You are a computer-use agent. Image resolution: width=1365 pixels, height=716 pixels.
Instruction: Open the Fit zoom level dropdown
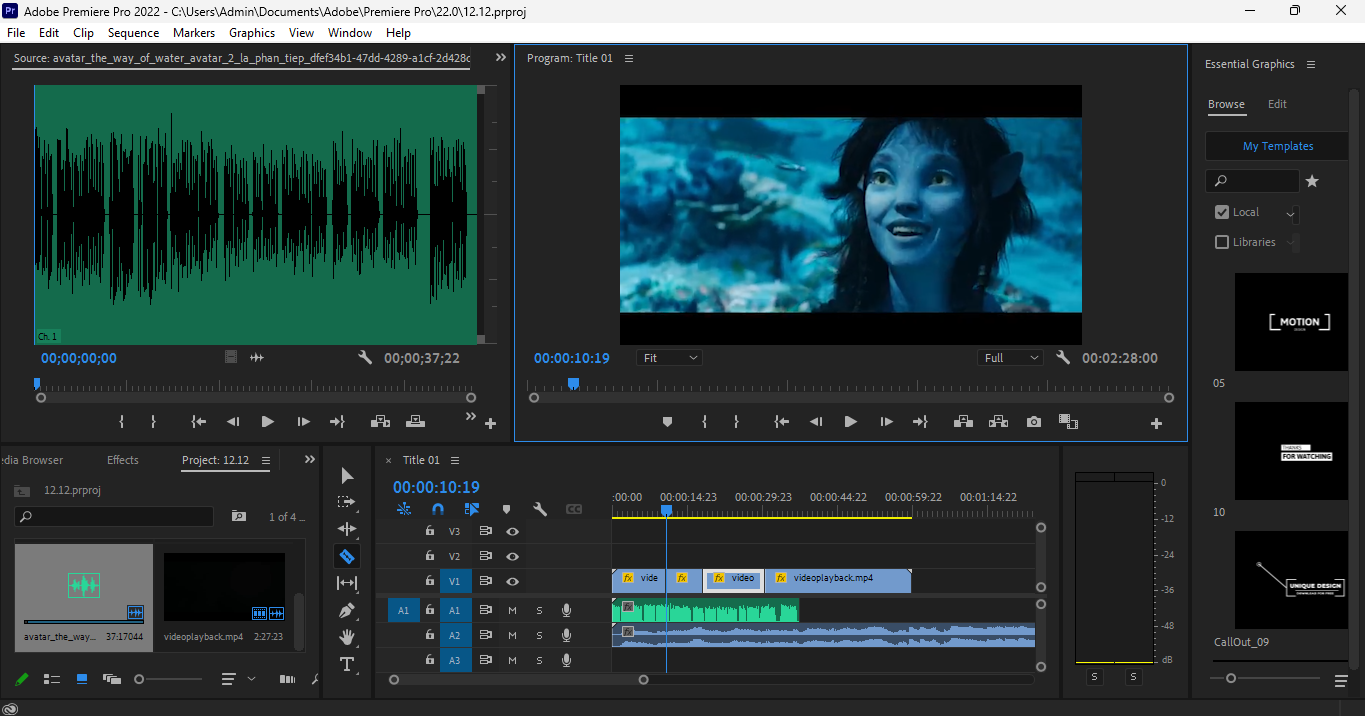669,358
